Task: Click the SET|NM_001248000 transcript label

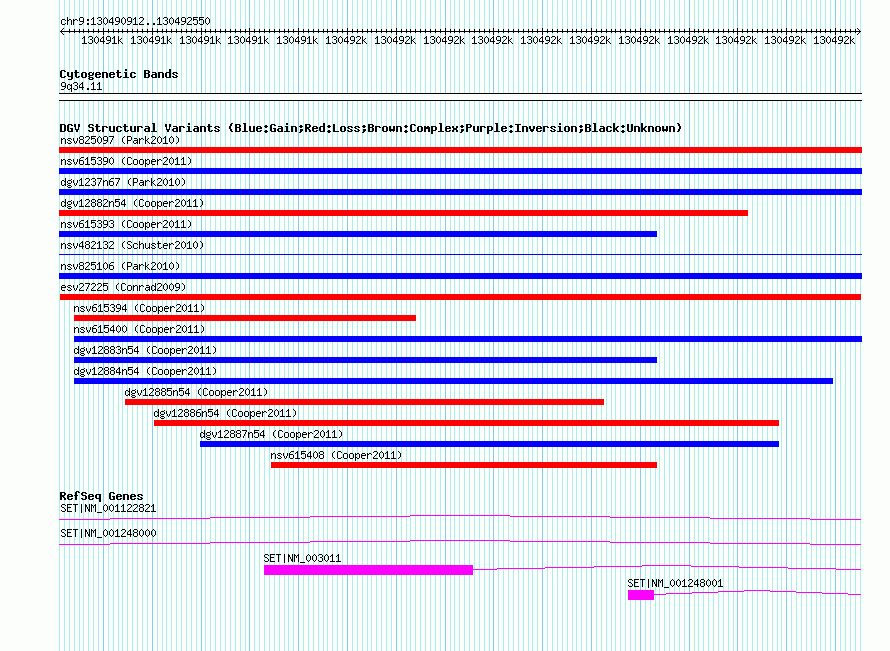Action: (108, 533)
